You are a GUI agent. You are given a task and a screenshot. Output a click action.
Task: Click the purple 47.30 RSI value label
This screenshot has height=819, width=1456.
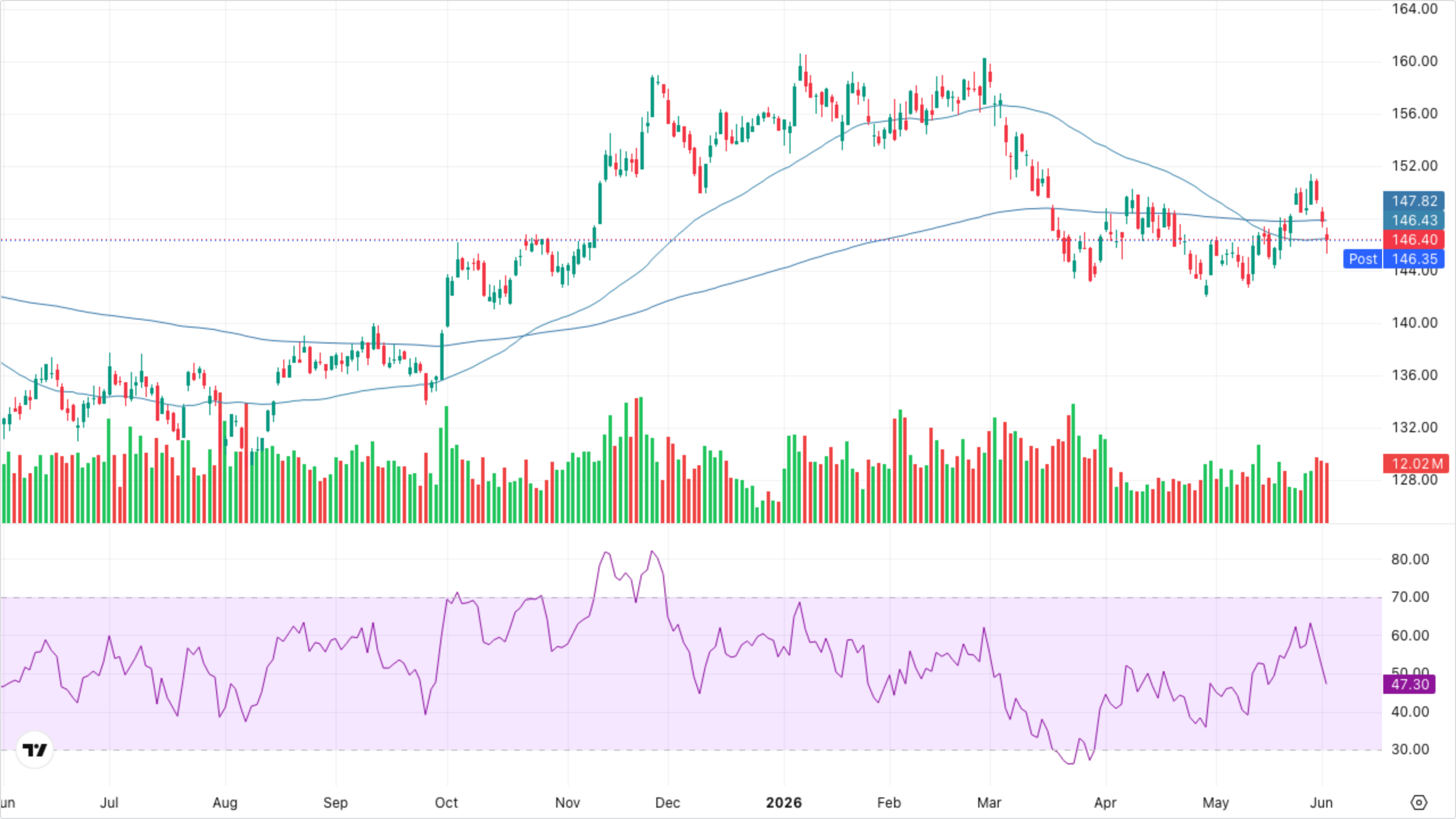(1409, 684)
